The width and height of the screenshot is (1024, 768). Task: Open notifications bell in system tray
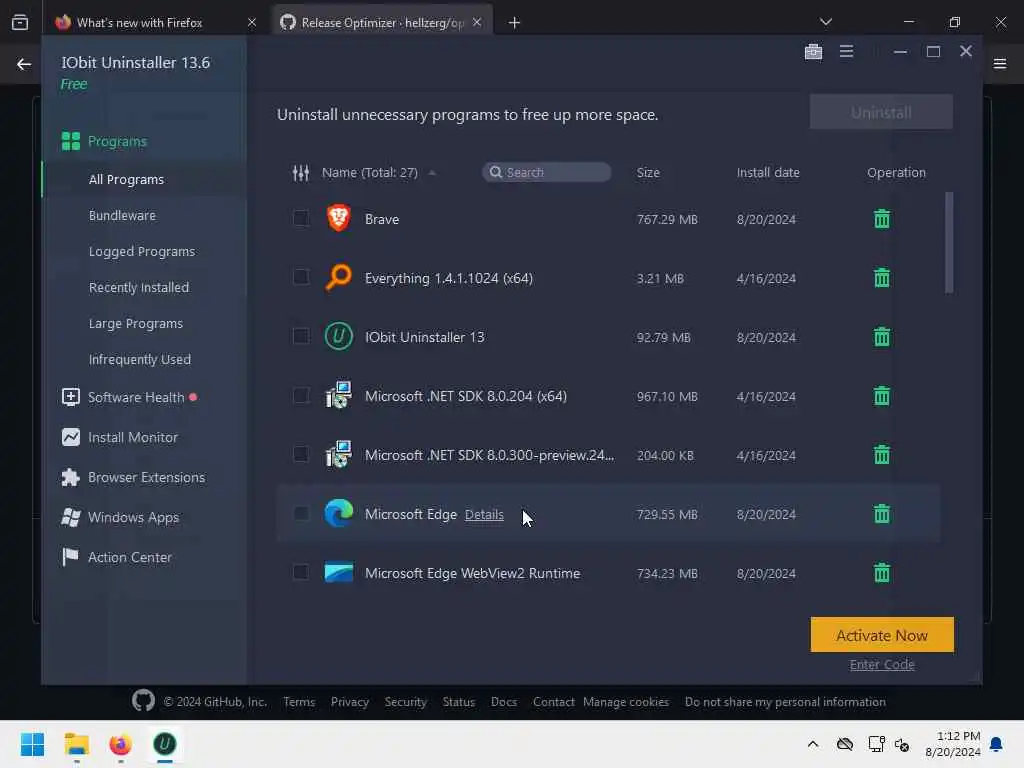[996, 744]
